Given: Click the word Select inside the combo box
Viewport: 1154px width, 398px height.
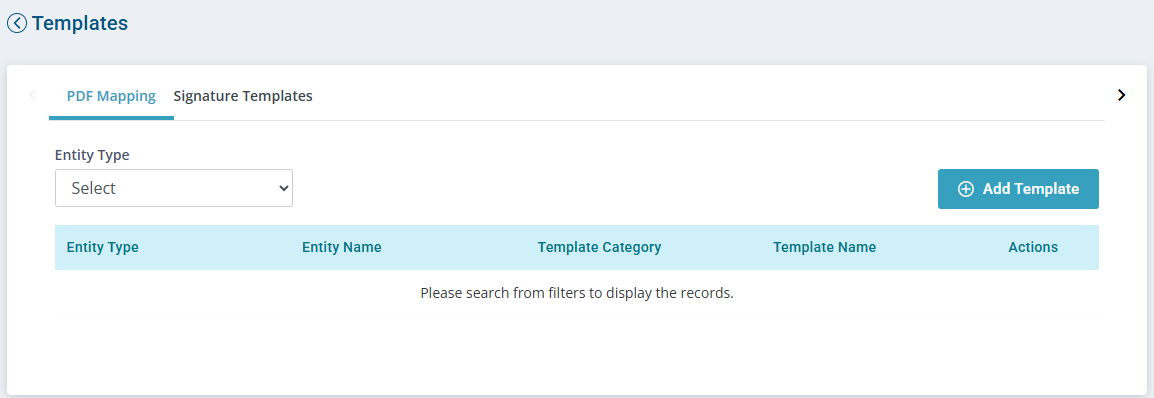Looking at the screenshot, I should pyautogui.click(x=93, y=188).
